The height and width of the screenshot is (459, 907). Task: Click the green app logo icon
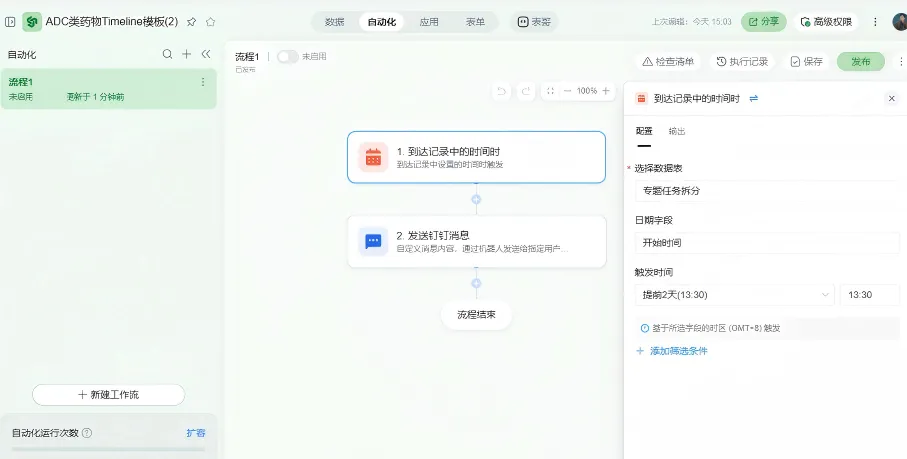(32, 22)
